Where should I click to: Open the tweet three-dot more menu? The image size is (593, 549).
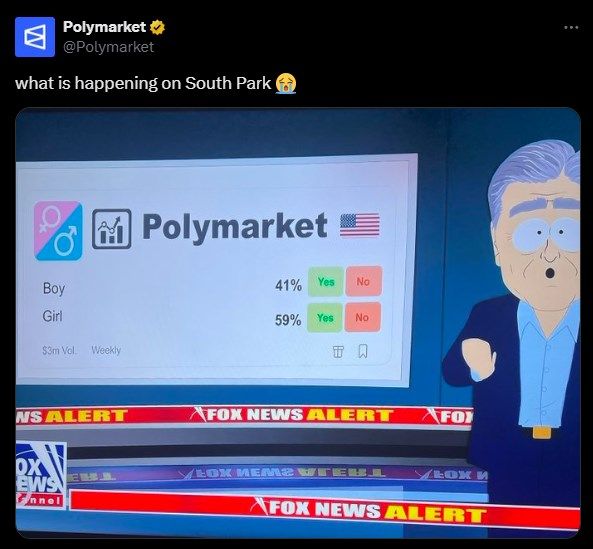[x=571, y=27]
